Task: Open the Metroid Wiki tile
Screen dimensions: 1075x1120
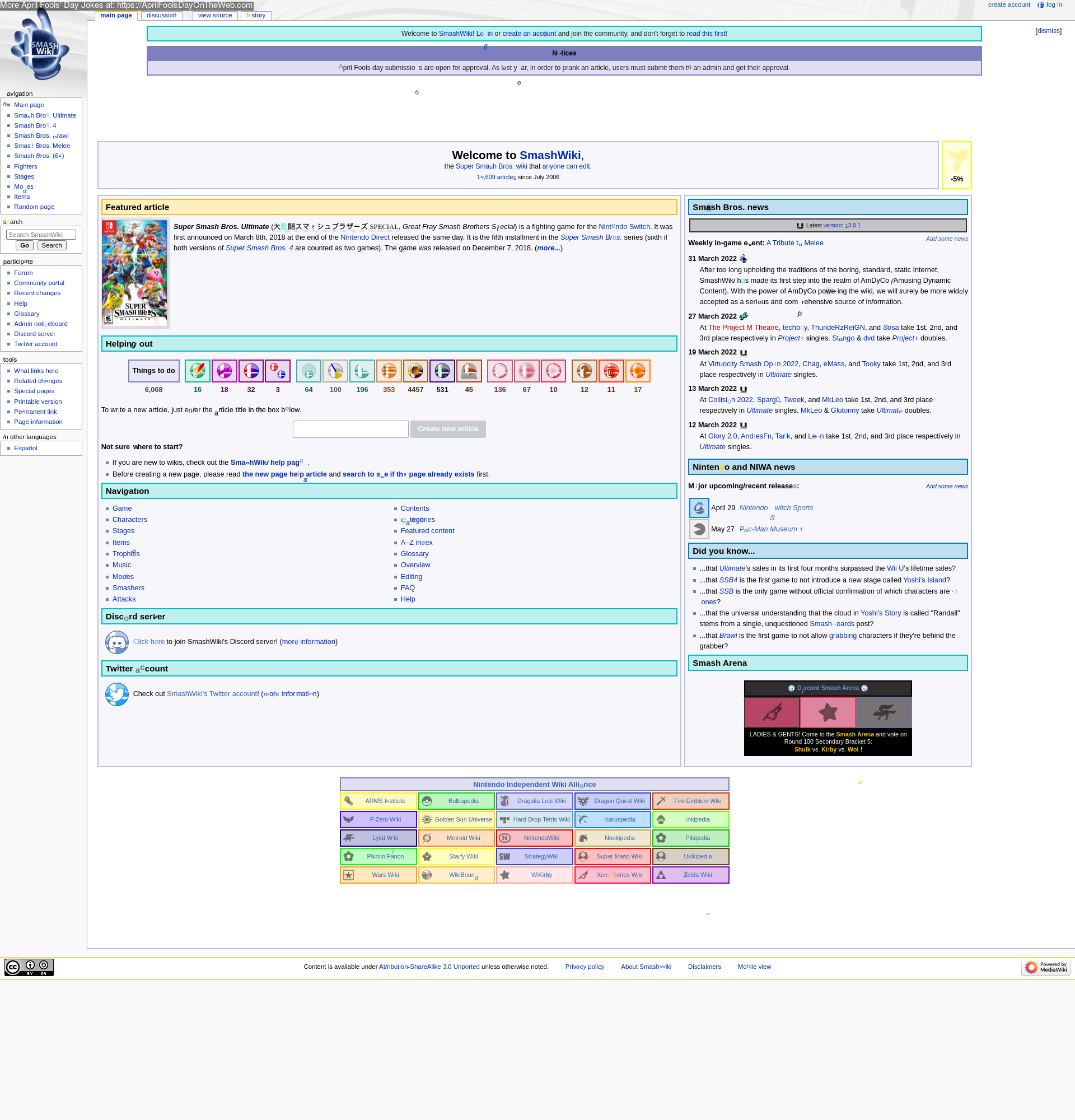Action: point(456,838)
